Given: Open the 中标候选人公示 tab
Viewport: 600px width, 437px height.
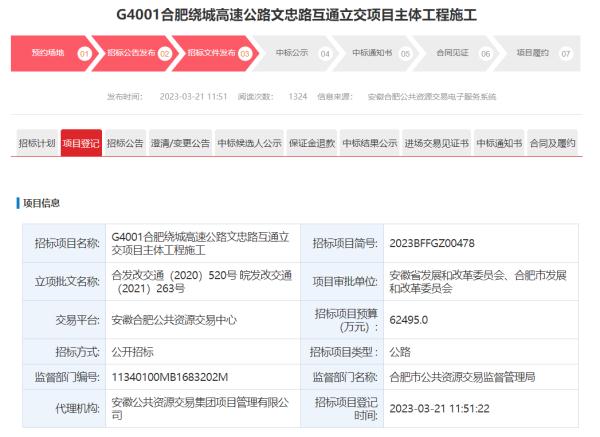Looking at the screenshot, I should tap(249, 143).
